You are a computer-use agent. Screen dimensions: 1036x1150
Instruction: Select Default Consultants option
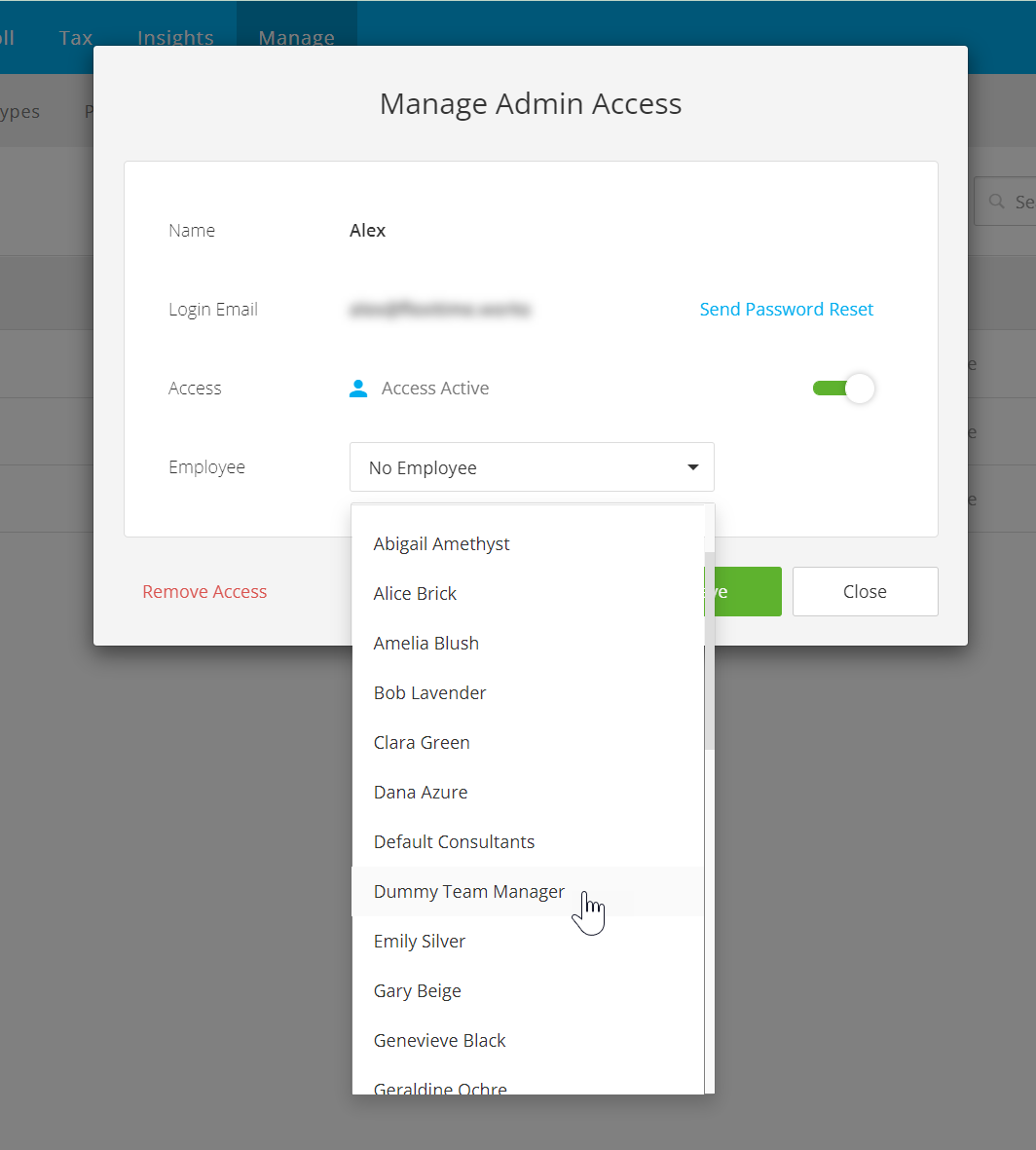coord(528,842)
